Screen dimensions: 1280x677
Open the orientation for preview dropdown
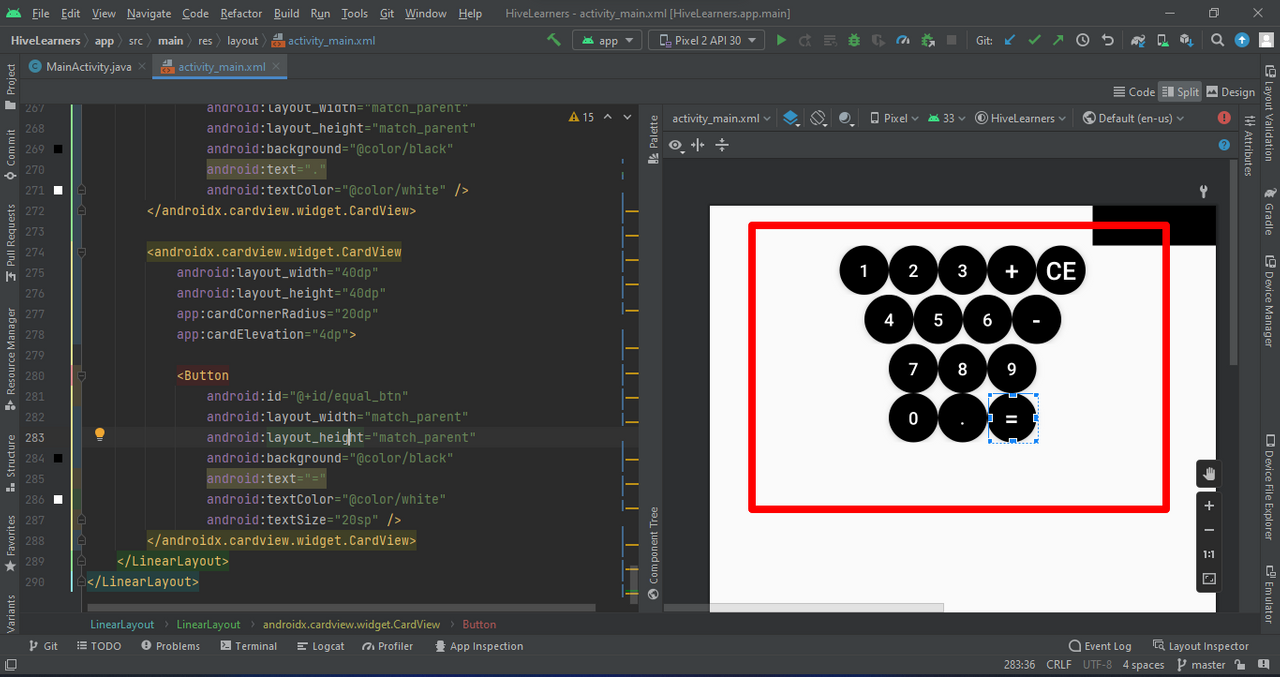tap(818, 118)
